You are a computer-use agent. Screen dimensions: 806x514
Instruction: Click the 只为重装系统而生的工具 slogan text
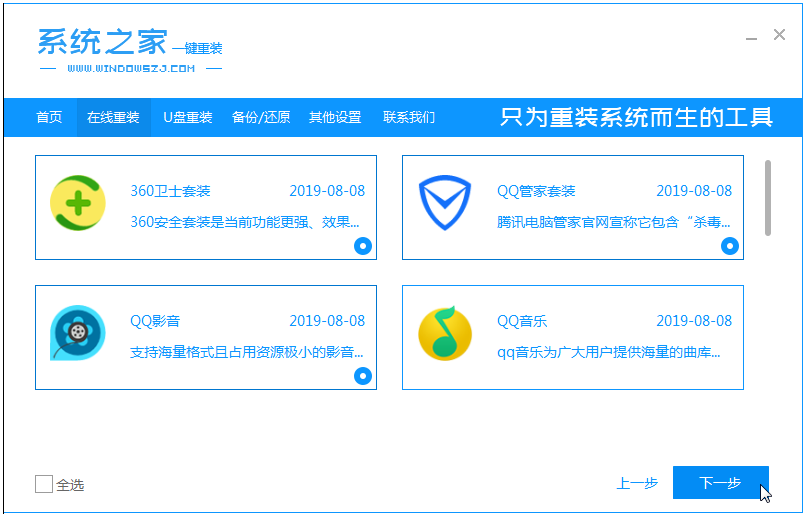pyautogui.click(x=636, y=117)
